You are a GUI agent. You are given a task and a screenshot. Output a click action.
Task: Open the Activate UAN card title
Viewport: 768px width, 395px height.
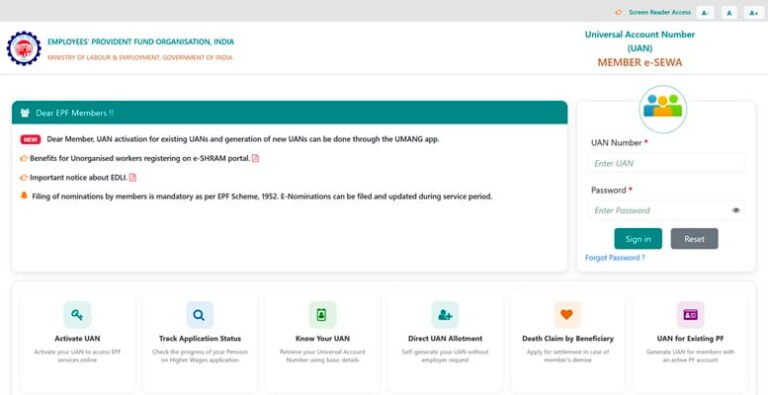pyautogui.click(x=77, y=339)
